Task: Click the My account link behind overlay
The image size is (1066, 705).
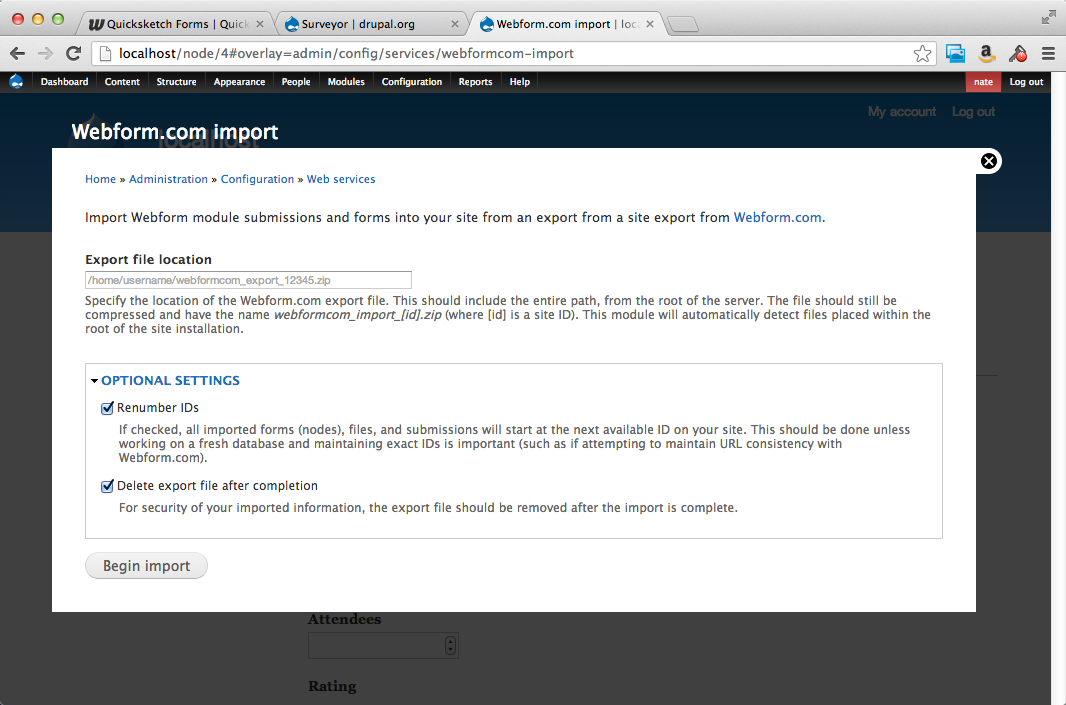Action: (902, 111)
